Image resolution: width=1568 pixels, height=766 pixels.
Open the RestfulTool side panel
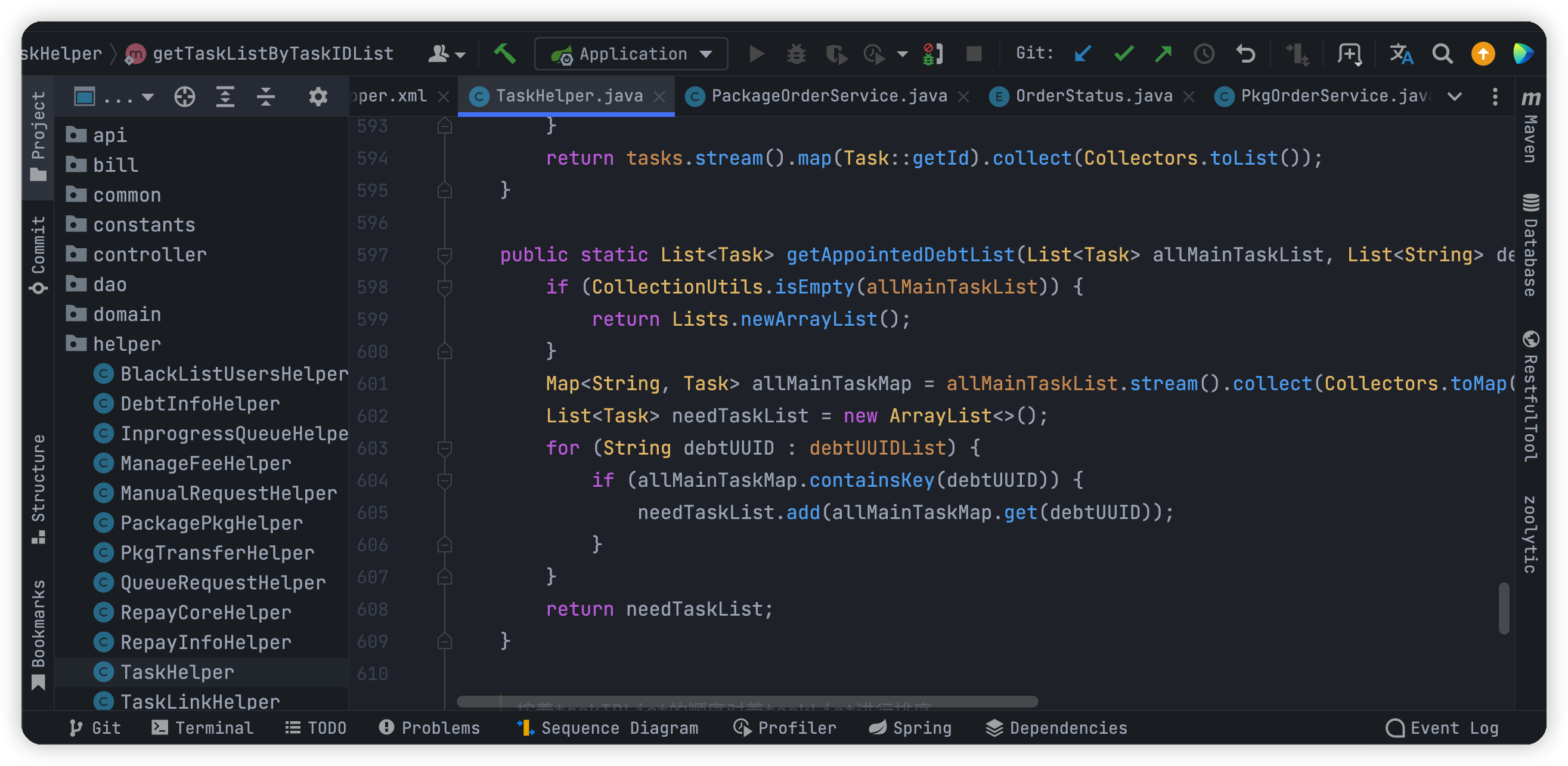coord(1530,396)
